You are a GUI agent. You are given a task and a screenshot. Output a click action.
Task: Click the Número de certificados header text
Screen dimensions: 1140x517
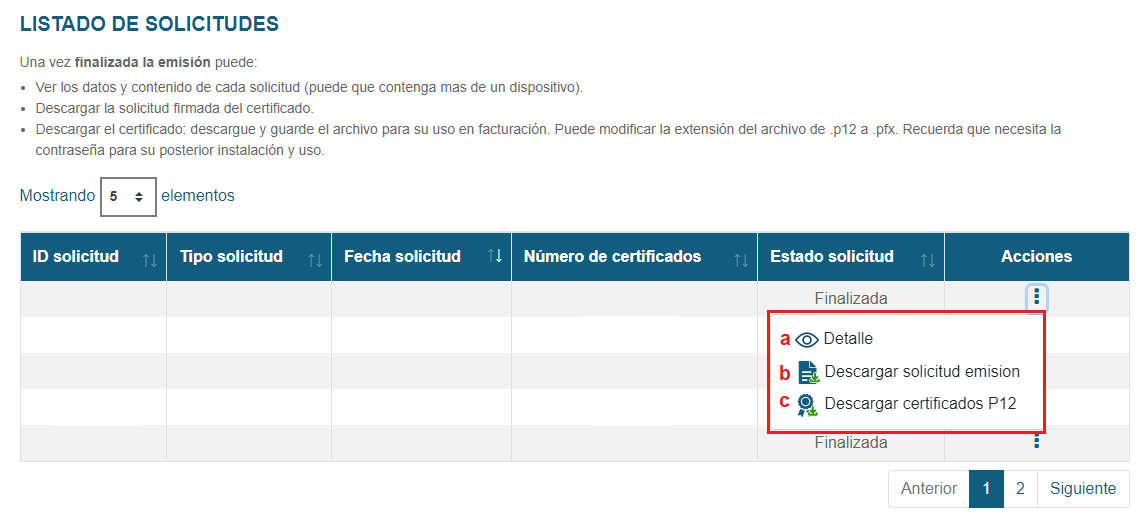click(x=612, y=257)
